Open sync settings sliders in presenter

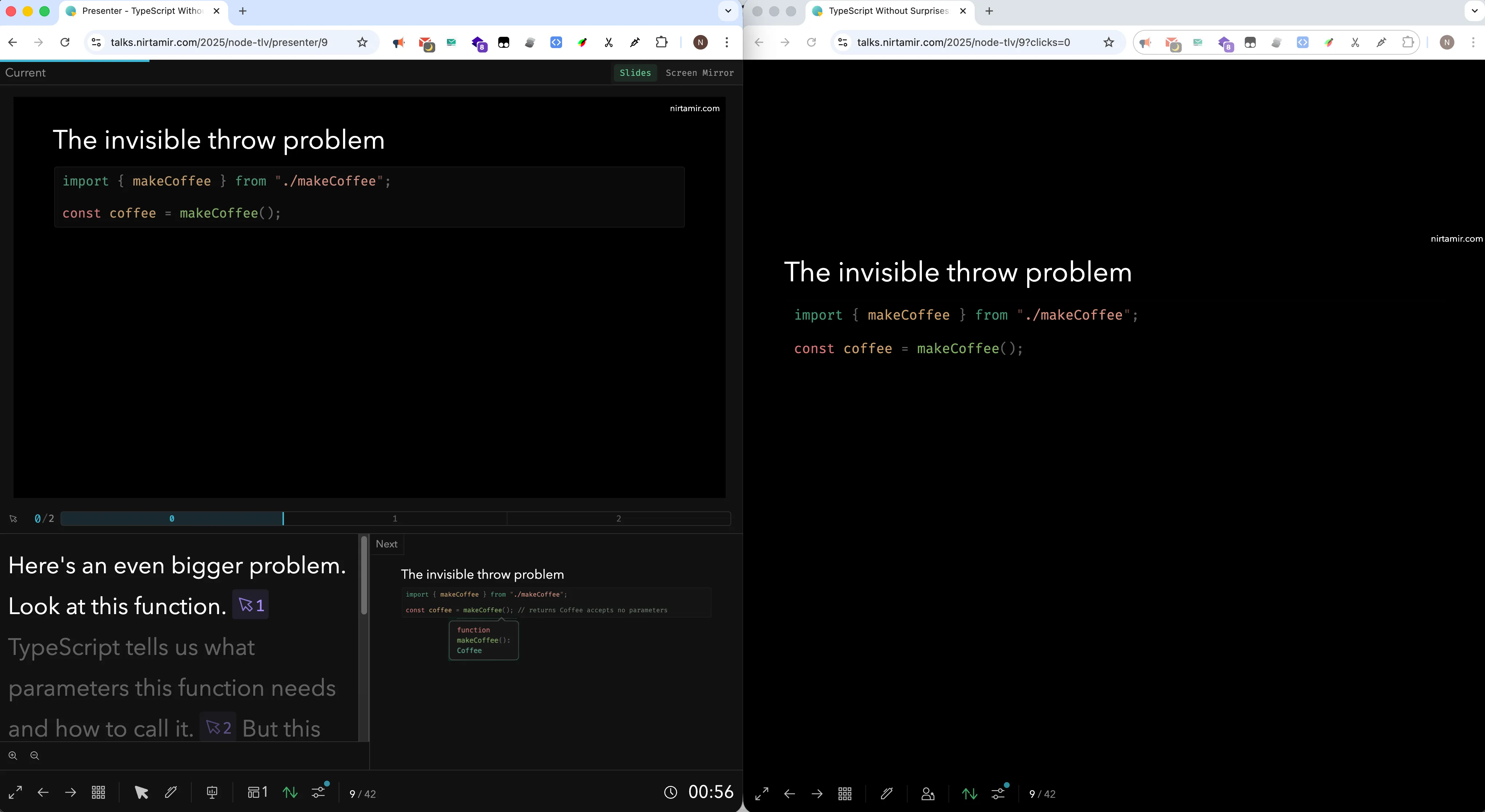319,792
